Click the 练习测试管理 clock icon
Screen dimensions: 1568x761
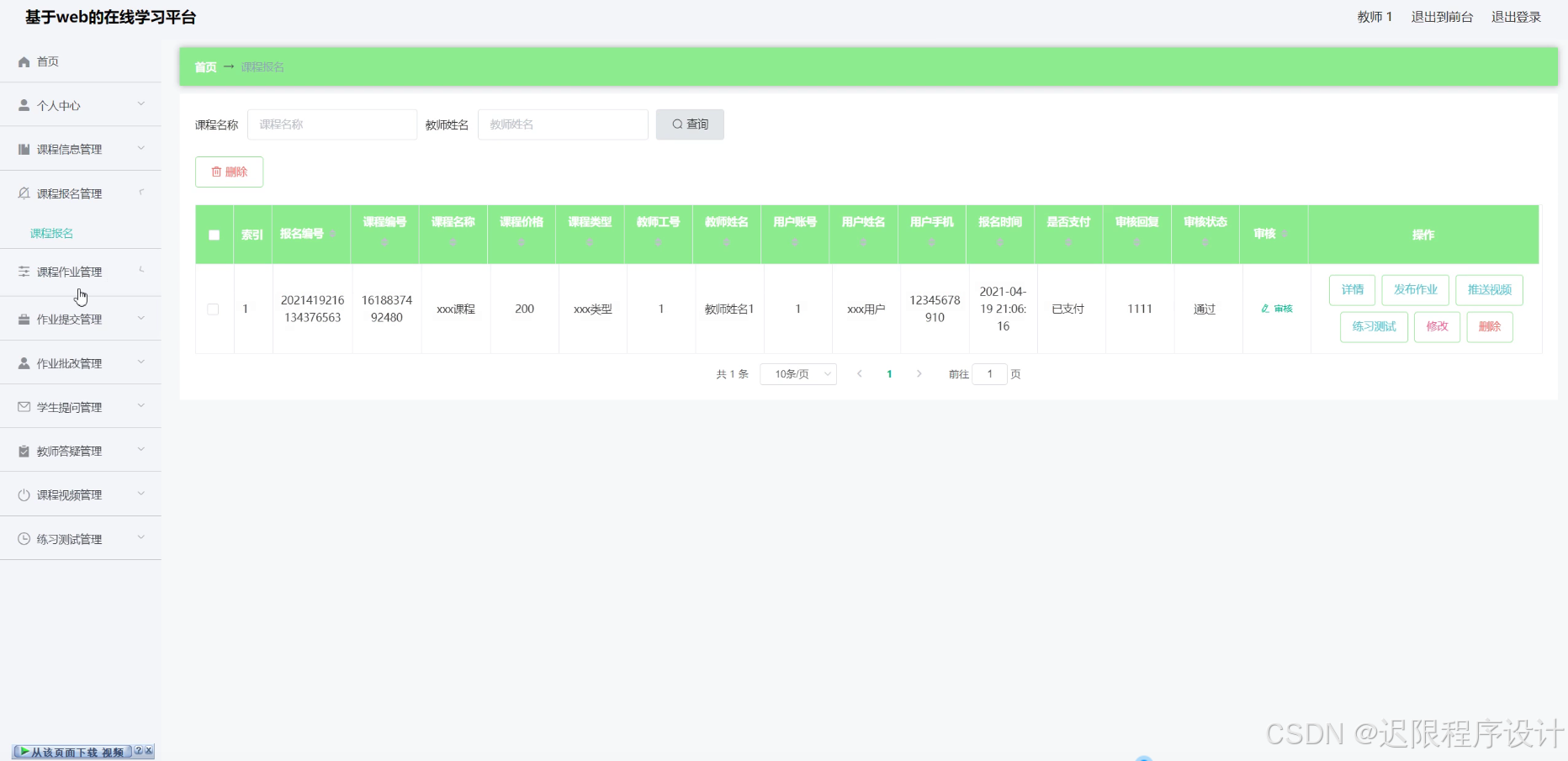22,538
